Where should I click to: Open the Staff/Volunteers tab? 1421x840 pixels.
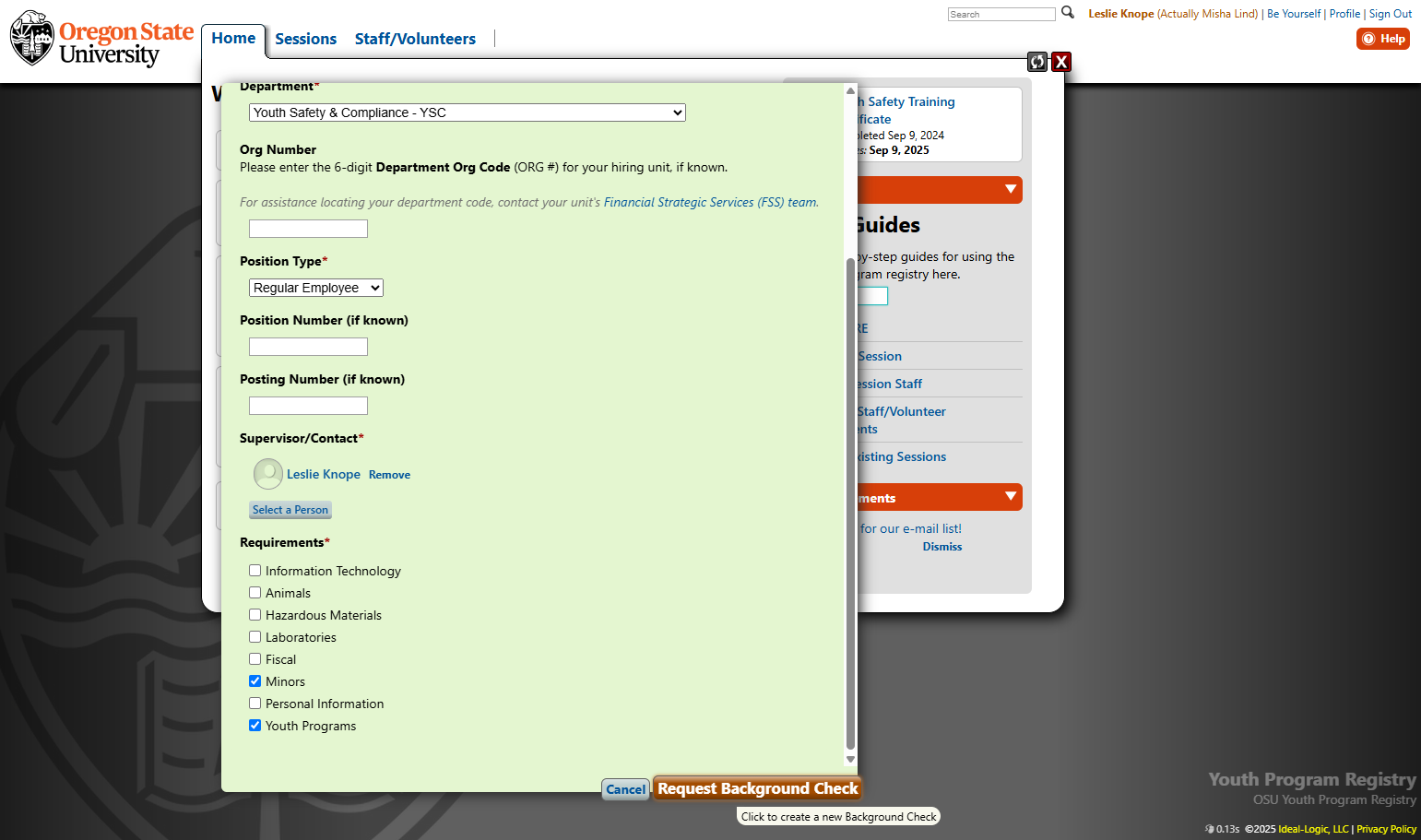[x=415, y=39]
